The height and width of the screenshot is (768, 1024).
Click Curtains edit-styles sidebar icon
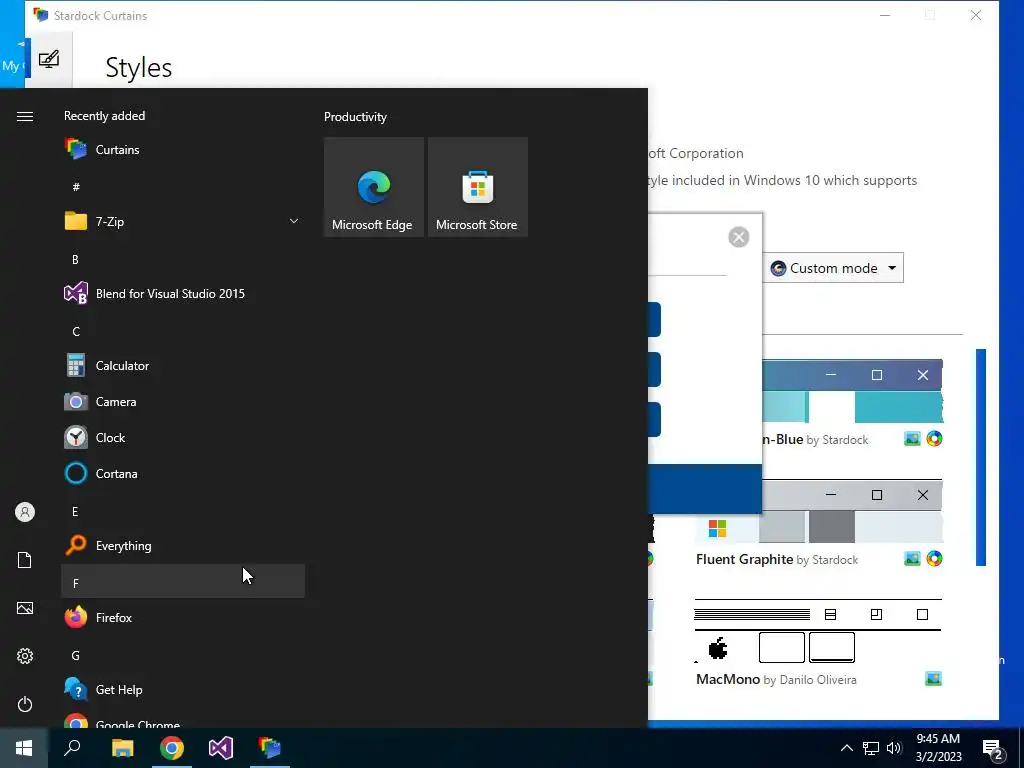tap(49, 59)
